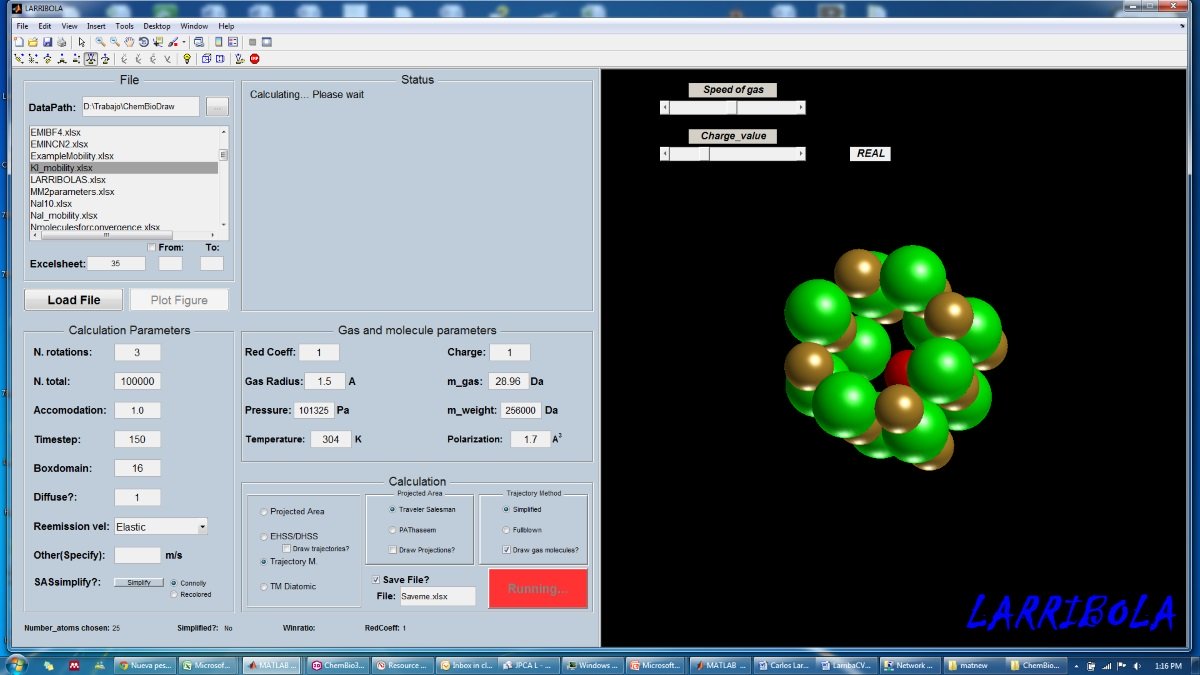
Task: Select the TM Diatomic radio button
Action: (x=264, y=587)
